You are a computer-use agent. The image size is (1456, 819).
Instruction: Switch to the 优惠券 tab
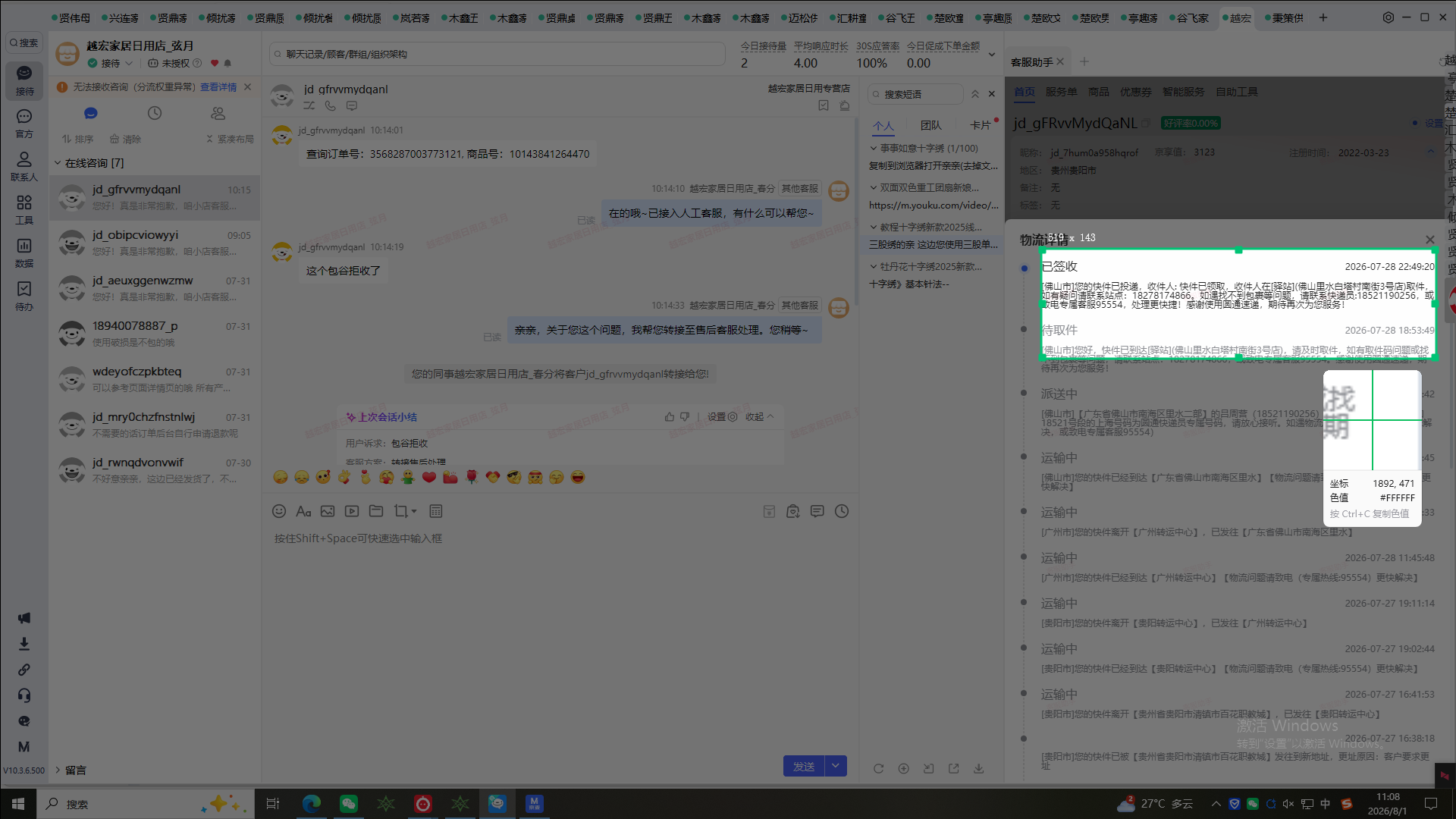[x=1135, y=92]
